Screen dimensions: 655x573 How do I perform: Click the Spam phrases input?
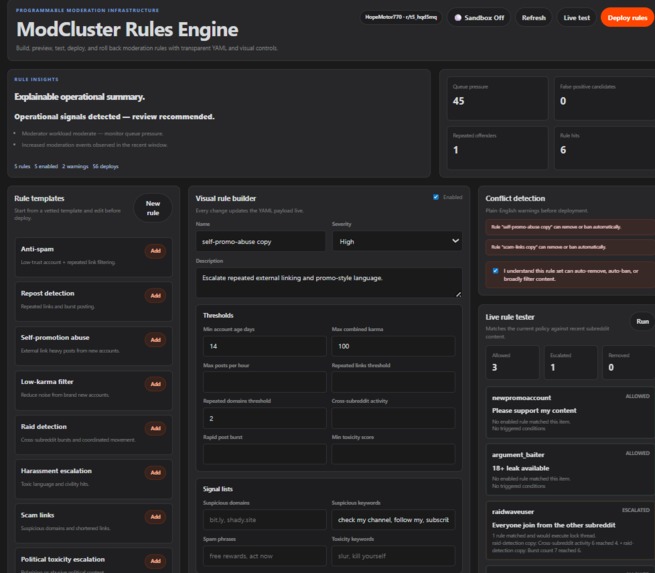pos(265,556)
